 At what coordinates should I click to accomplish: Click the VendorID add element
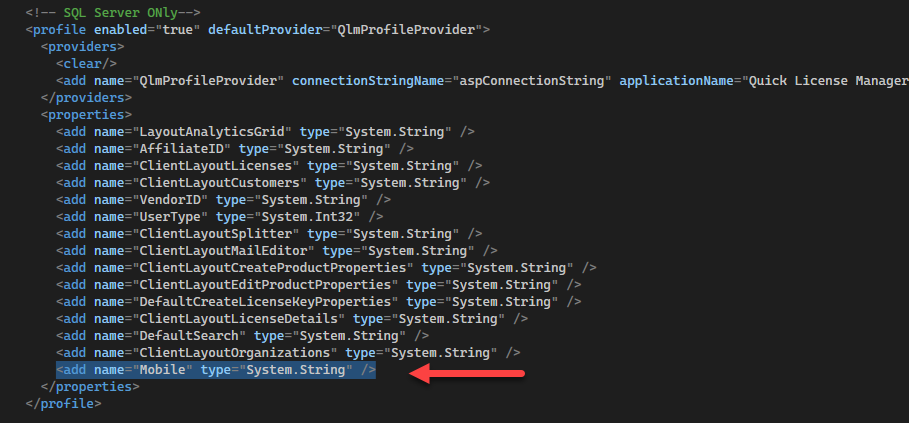click(223, 200)
